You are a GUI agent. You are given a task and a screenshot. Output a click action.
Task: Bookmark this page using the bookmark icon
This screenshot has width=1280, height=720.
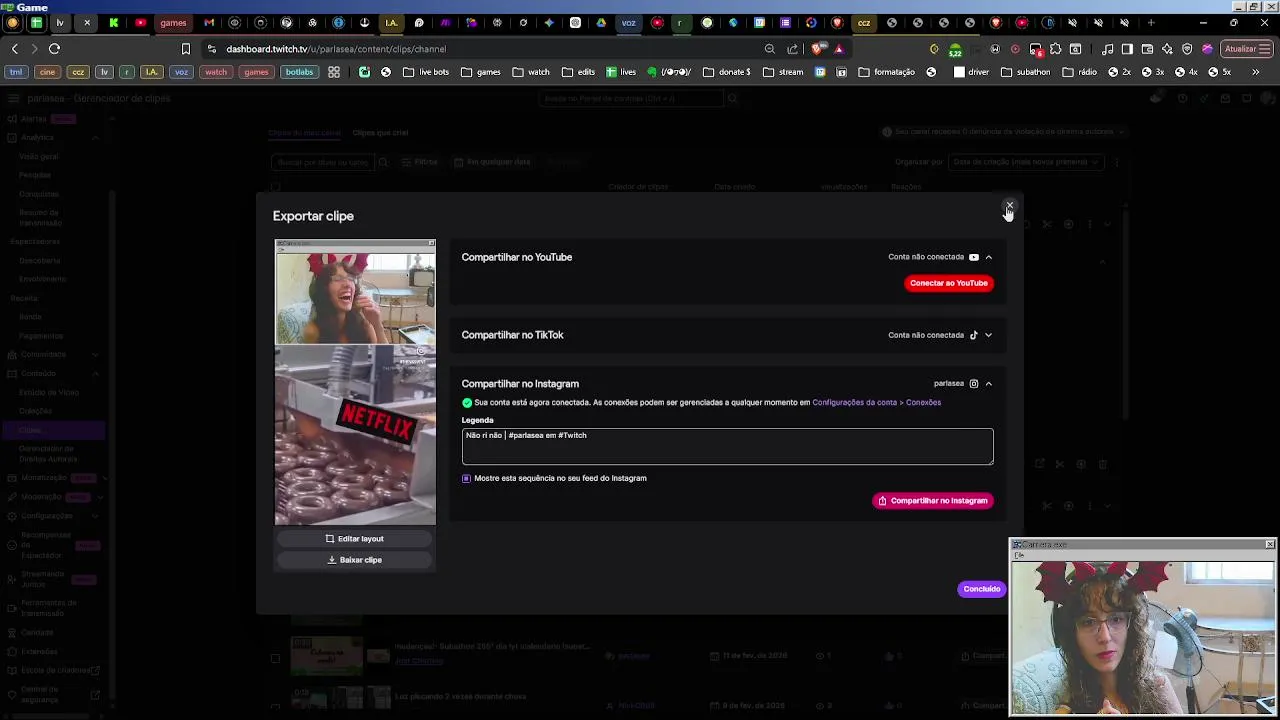click(x=185, y=48)
